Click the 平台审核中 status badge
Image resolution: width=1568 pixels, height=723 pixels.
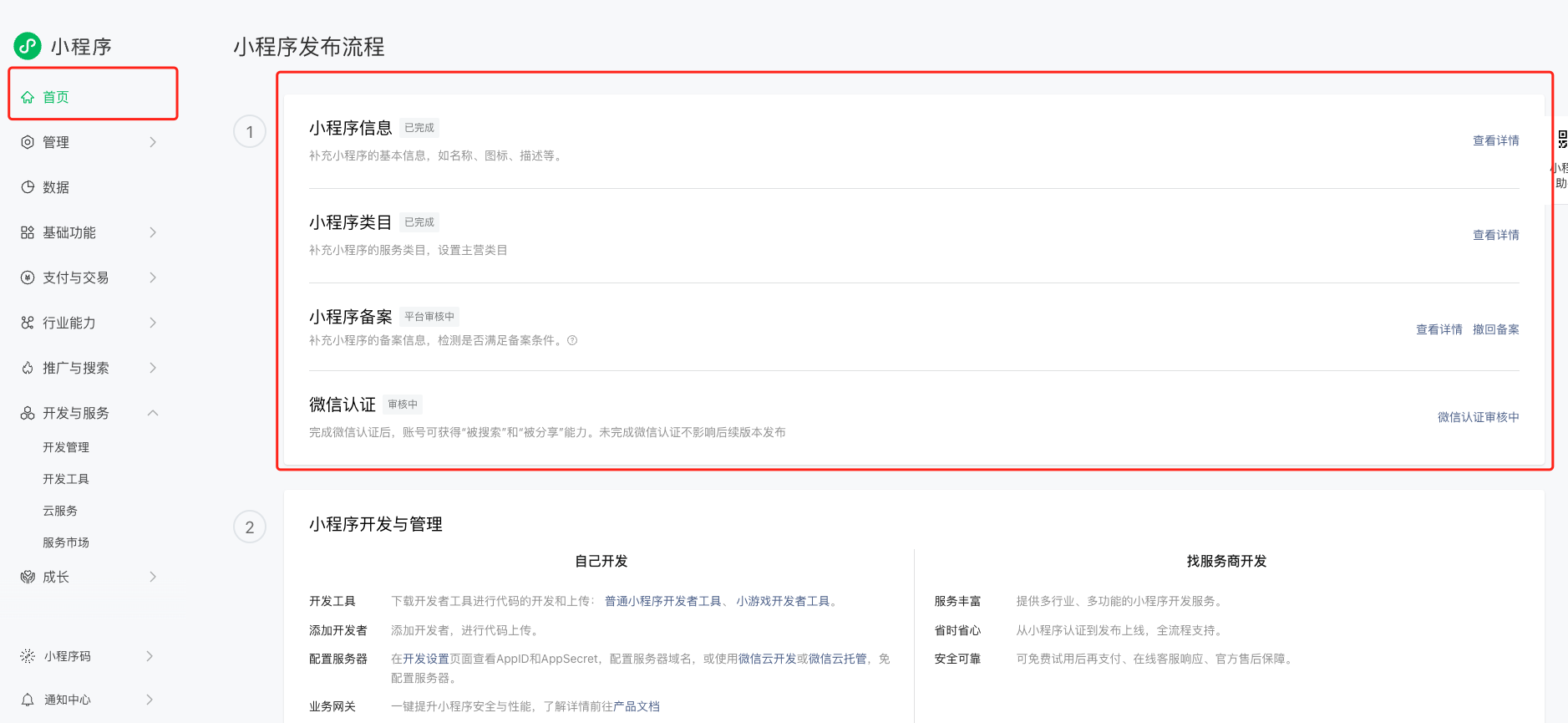coord(429,317)
